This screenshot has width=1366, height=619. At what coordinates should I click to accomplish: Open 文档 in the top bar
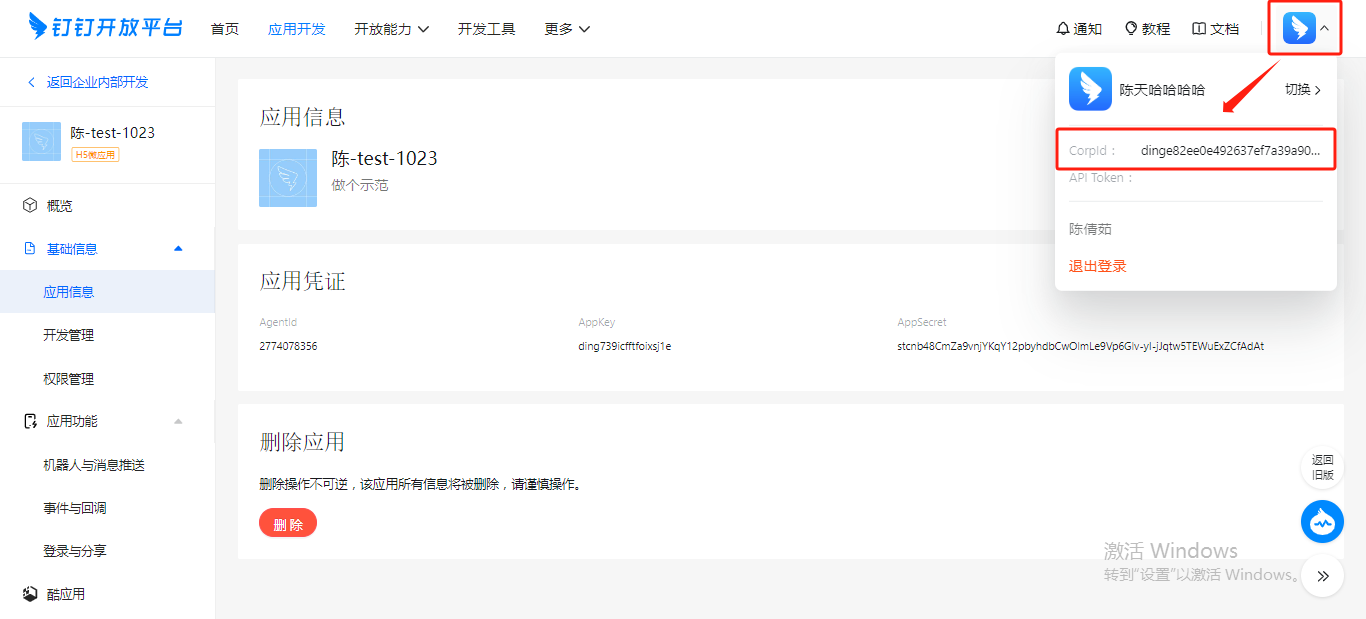click(x=1225, y=29)
